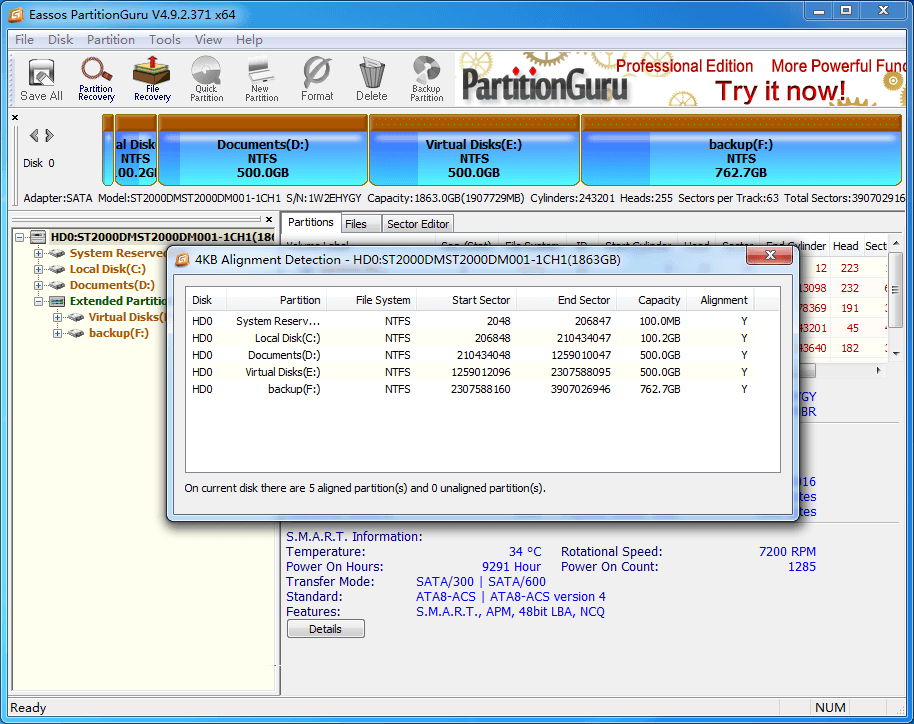Go to previous disk arrow
914x724 pixels.
34,136
